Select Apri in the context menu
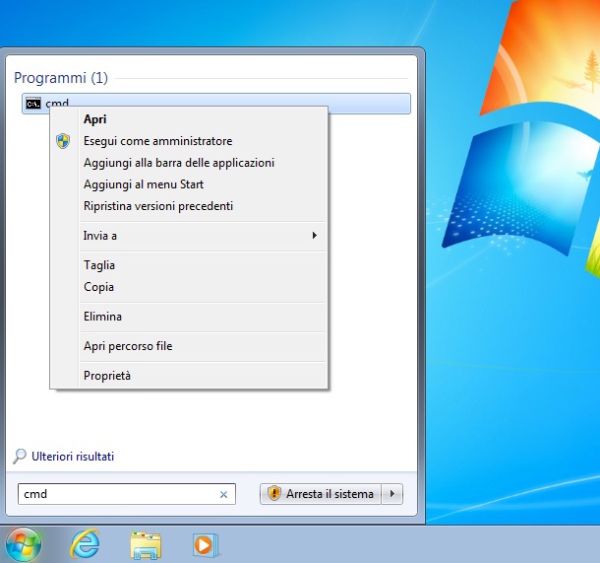This screenshot has width=600, height=563. [x=96, y=119]
